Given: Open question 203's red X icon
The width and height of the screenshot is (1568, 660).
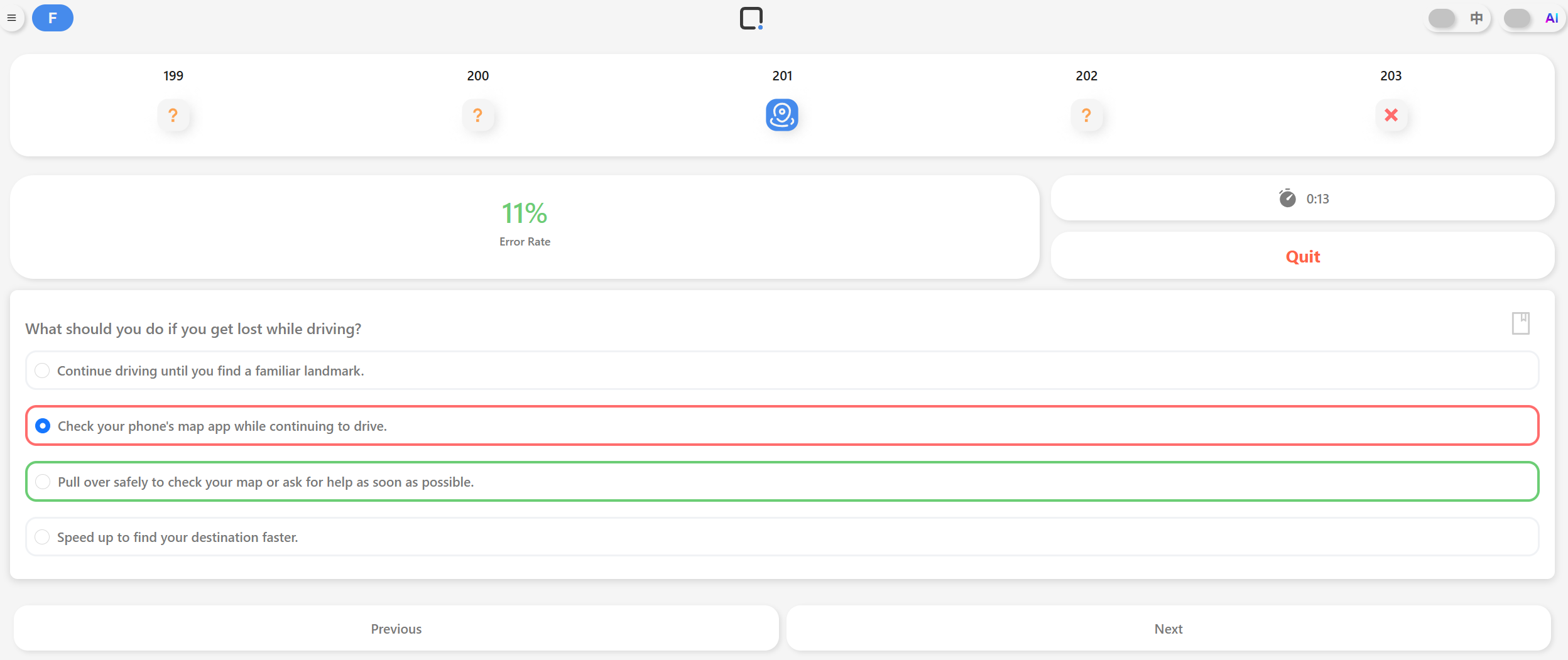Looking at the screenshot, I should tap(1391, 115).
